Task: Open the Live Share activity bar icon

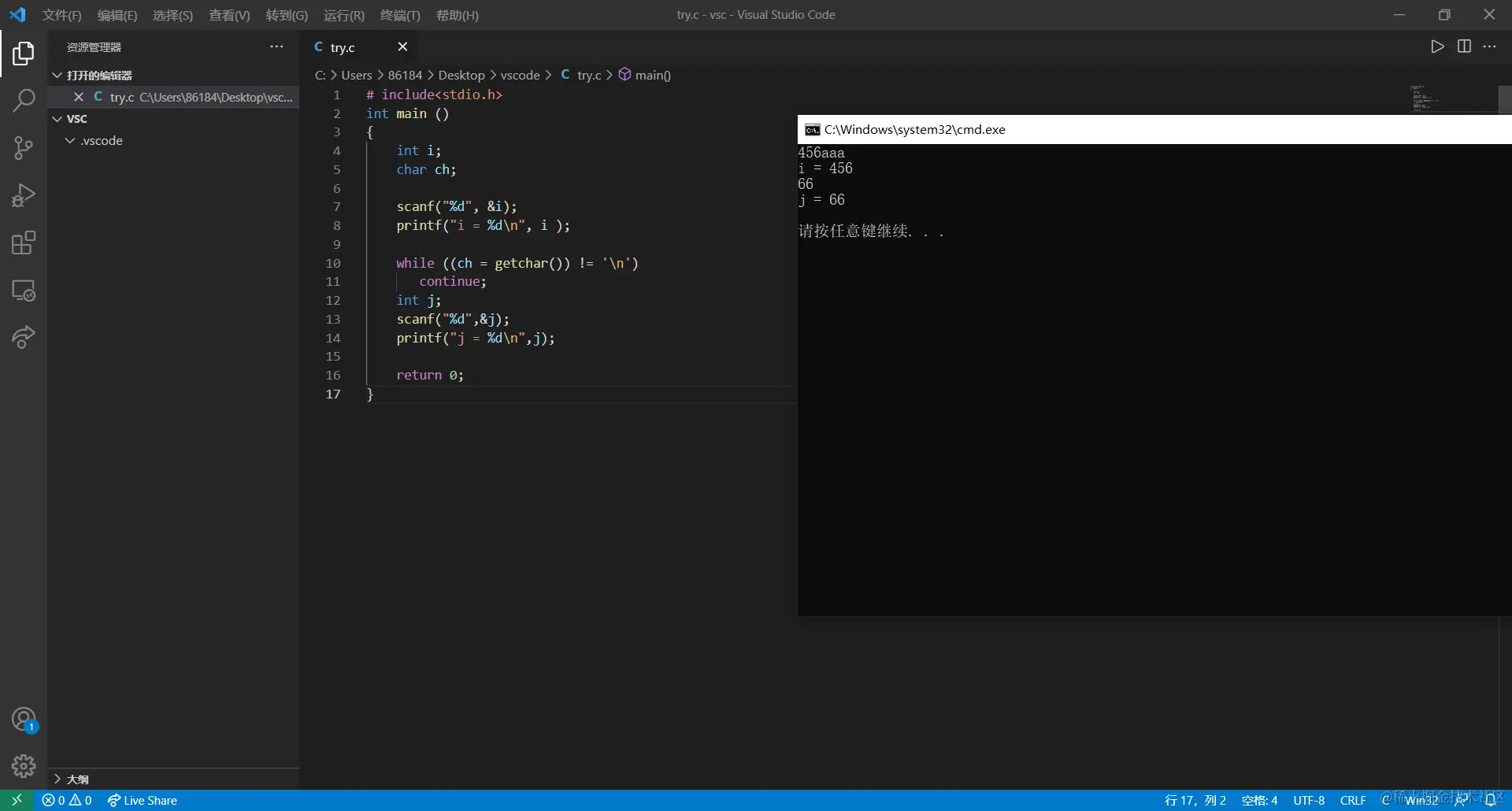Action: coord(24,338)
